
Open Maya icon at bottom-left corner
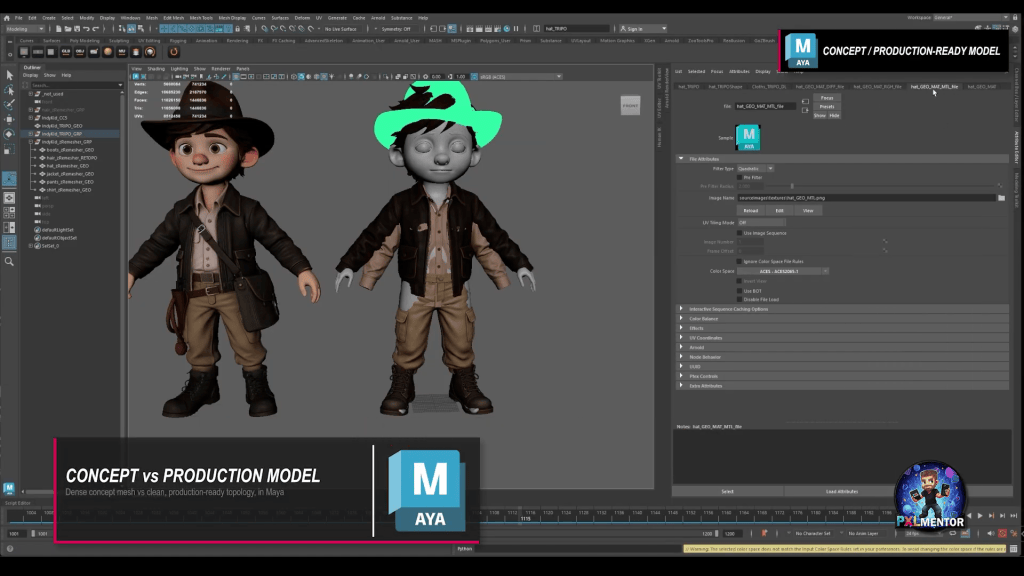[x=9, y=488]
